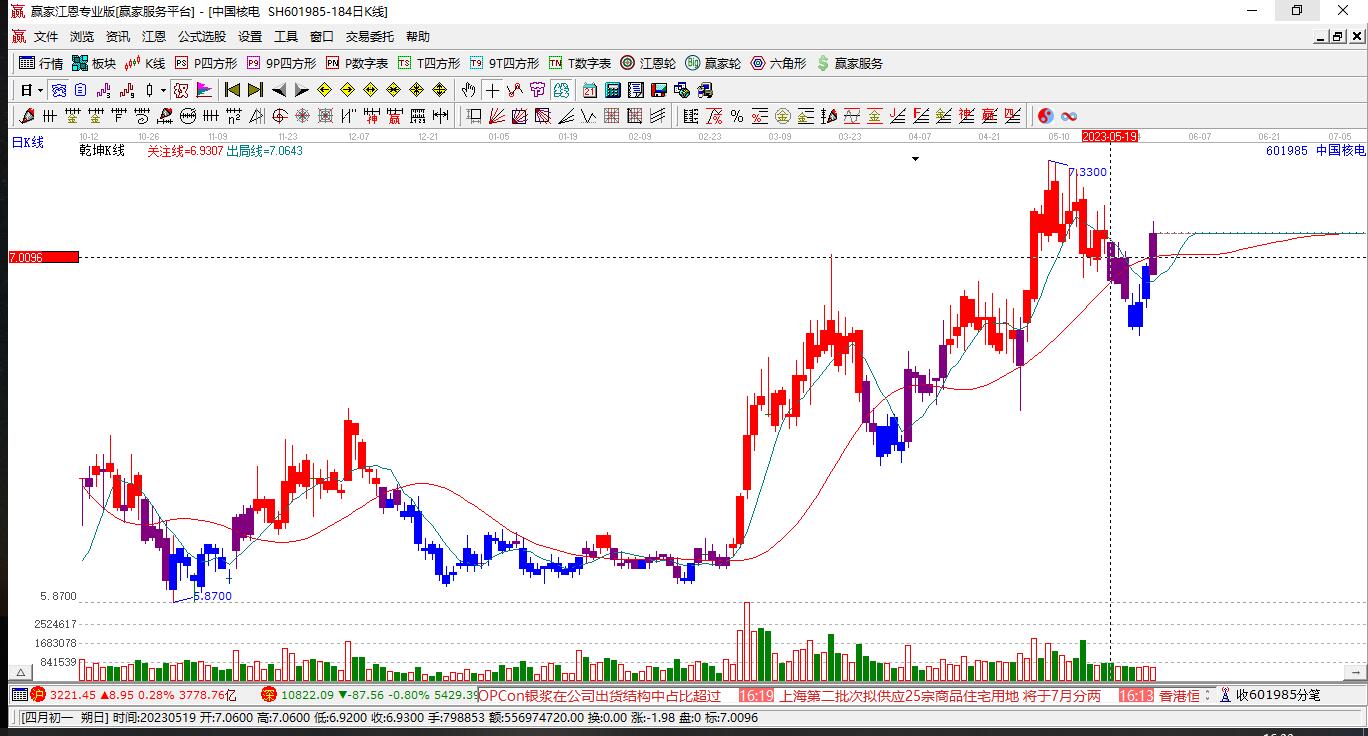Screen dimensions: 1368x736
Task: Open the calculator icon
Action: (x=613, y=90)
